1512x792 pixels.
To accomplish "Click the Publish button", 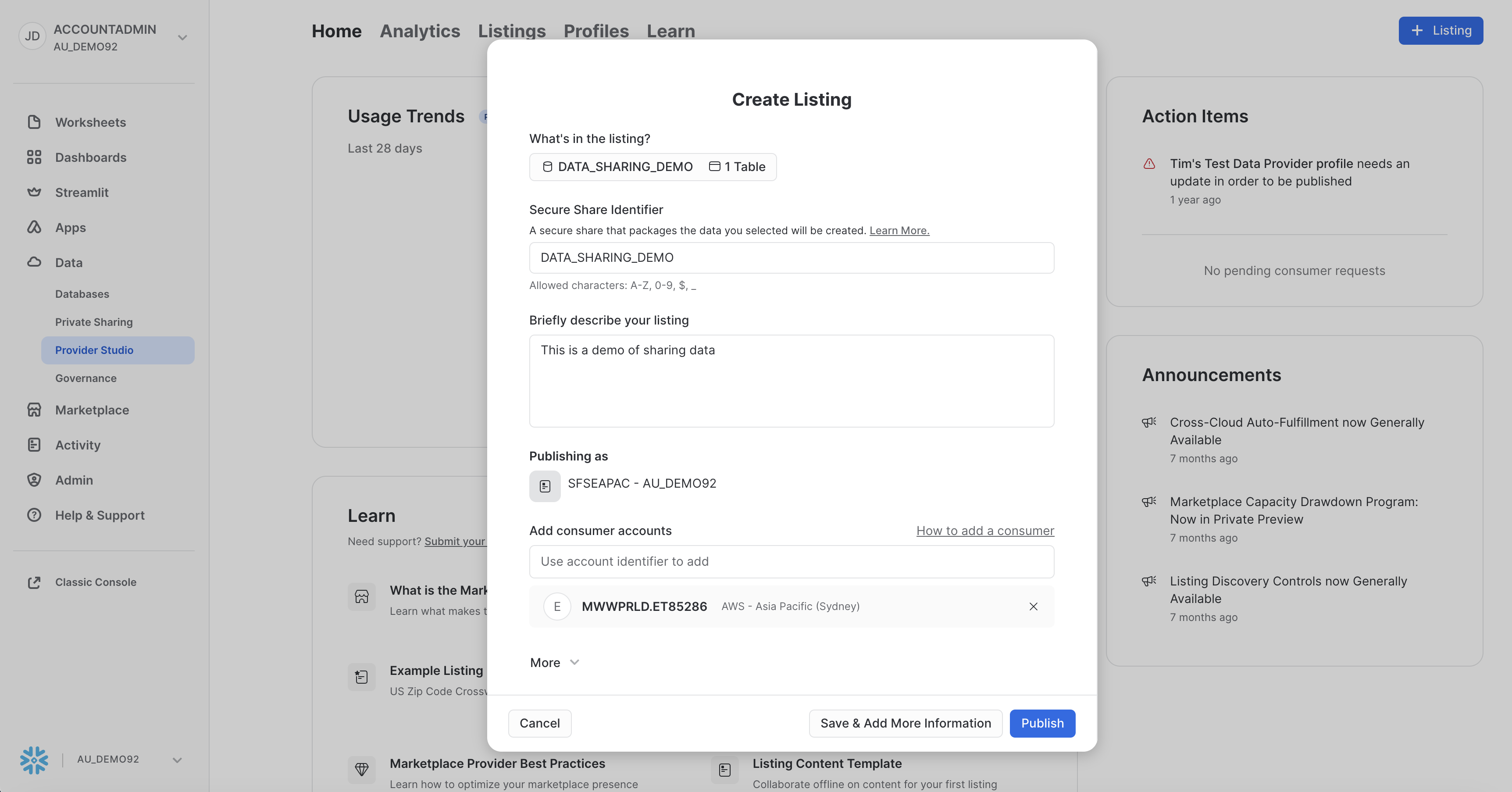I will 1042,723.
